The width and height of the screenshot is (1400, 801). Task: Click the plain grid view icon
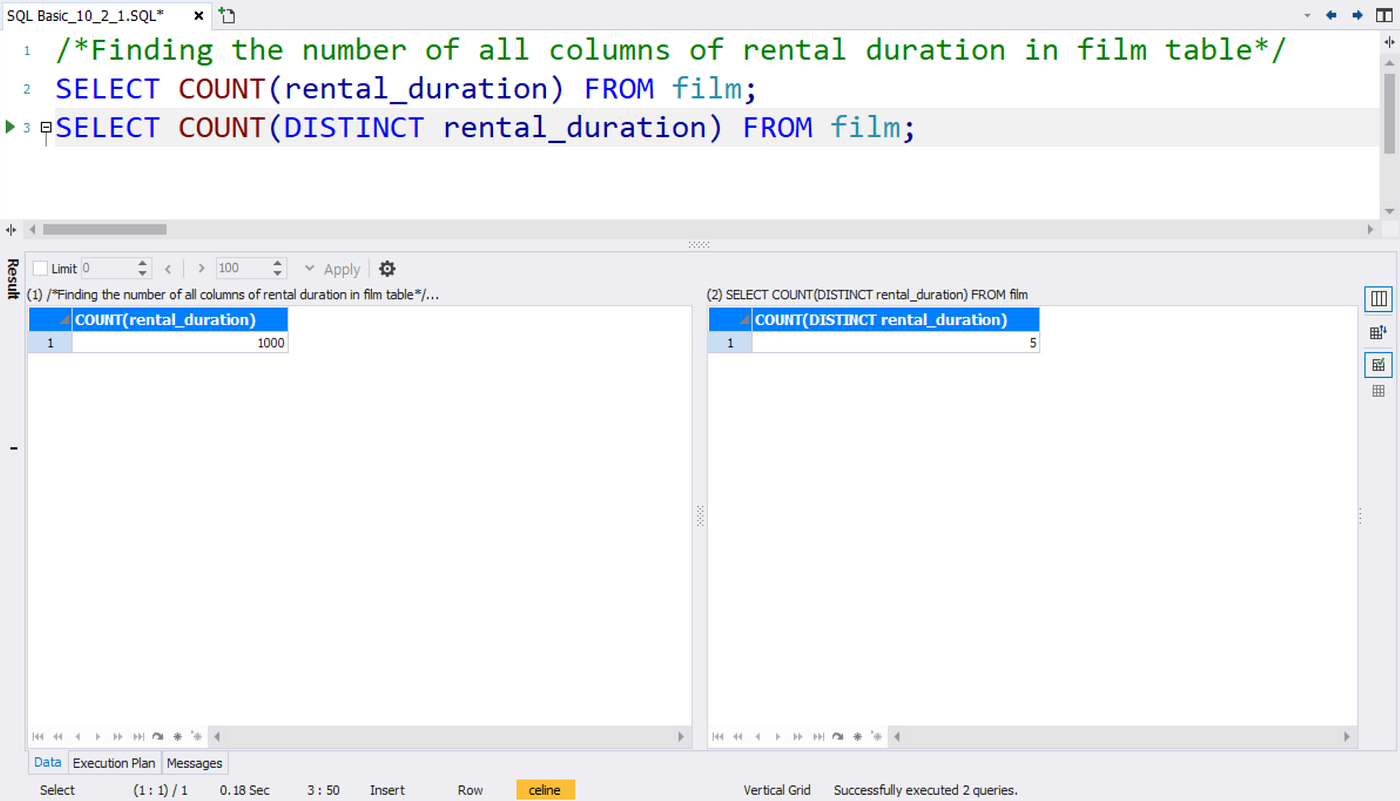pos(1378,390)
